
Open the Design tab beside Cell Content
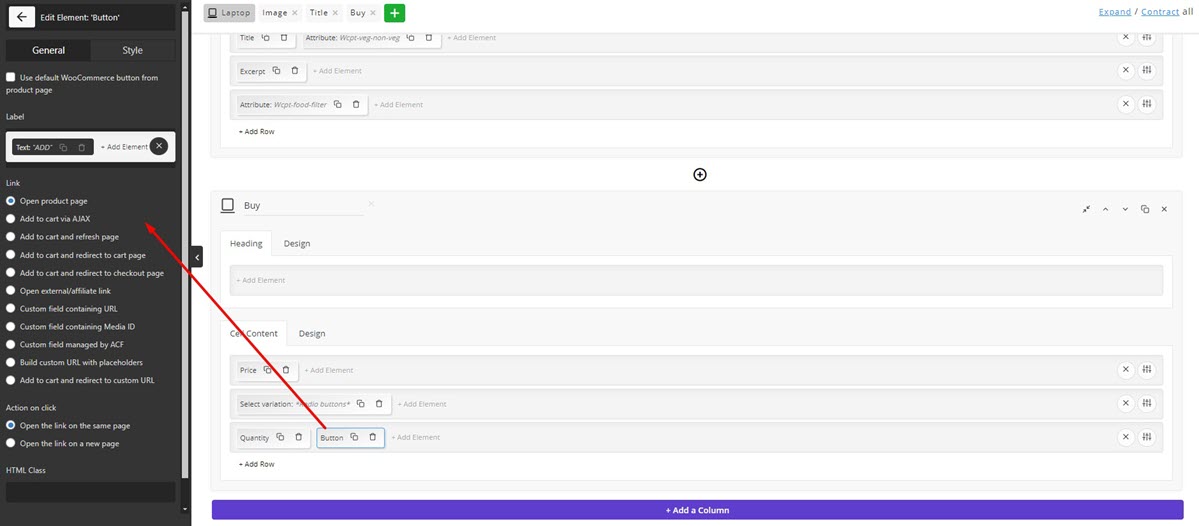tap(312, 333)
